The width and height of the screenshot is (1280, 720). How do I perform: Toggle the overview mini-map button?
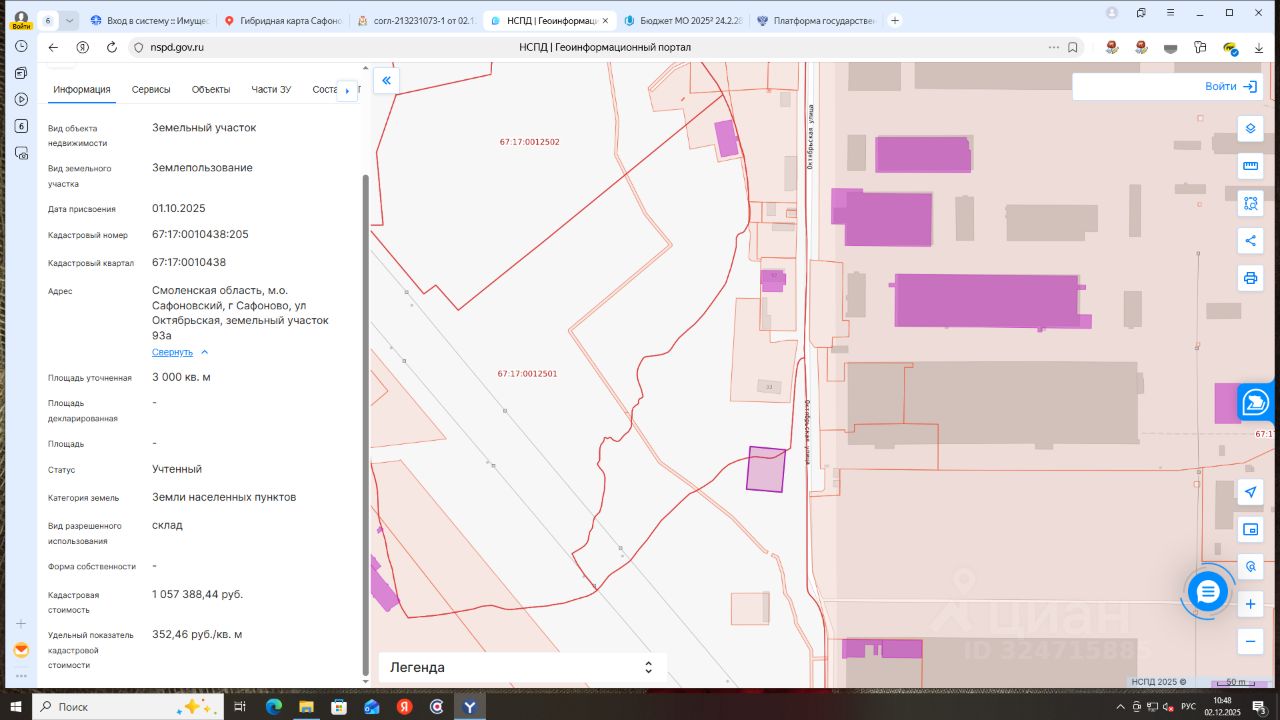(x=1250, y=529)
